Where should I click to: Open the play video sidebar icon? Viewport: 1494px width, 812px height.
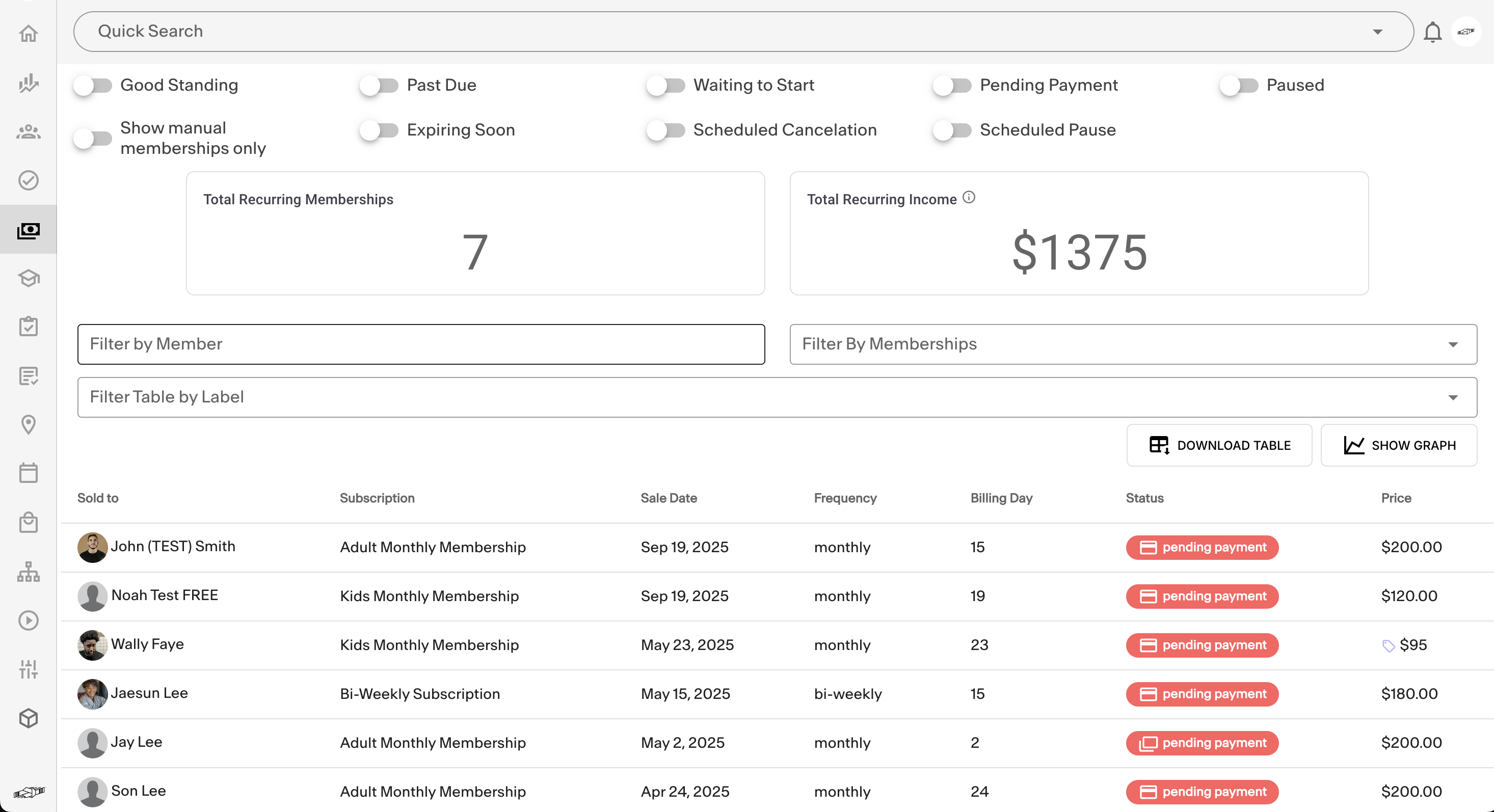click(x=29, y=620)
